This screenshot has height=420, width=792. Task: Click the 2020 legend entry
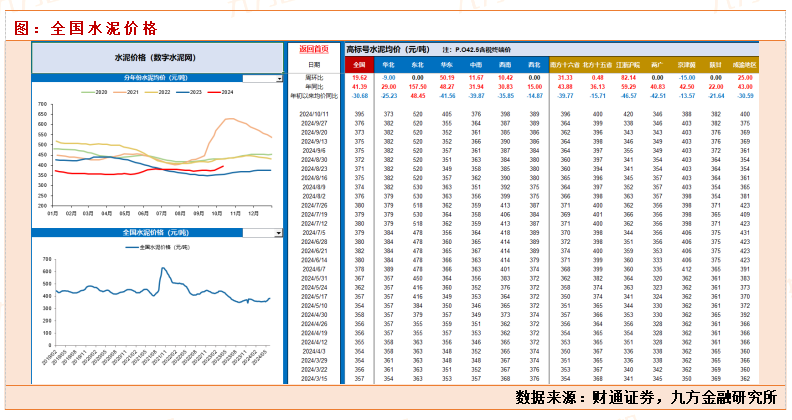point(94,92)
